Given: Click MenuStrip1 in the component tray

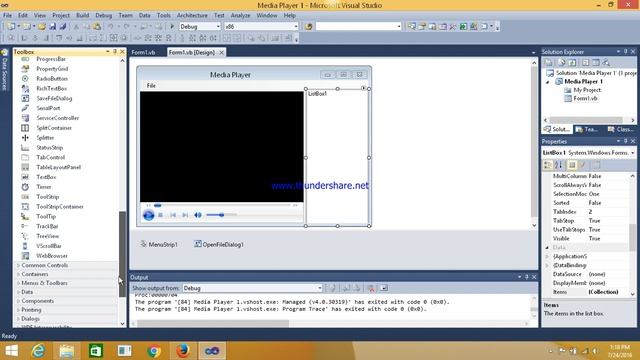Looking at the screenshot, I should pyautogui.click(x=159, y=244).
